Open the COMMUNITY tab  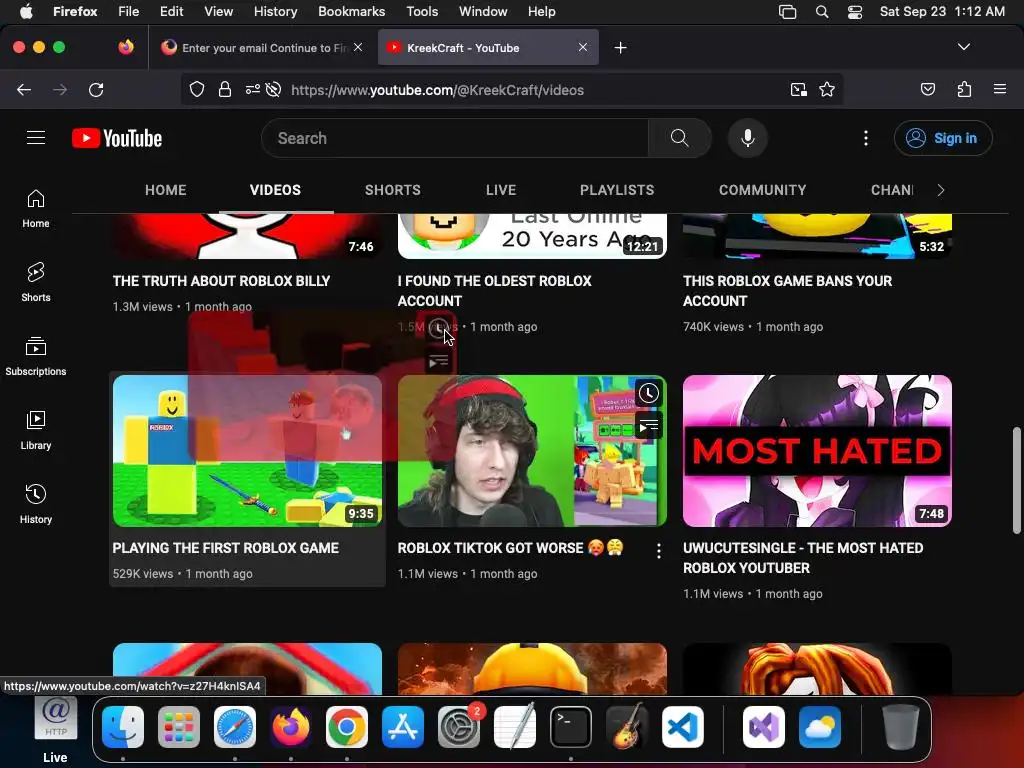pos(762,190)
